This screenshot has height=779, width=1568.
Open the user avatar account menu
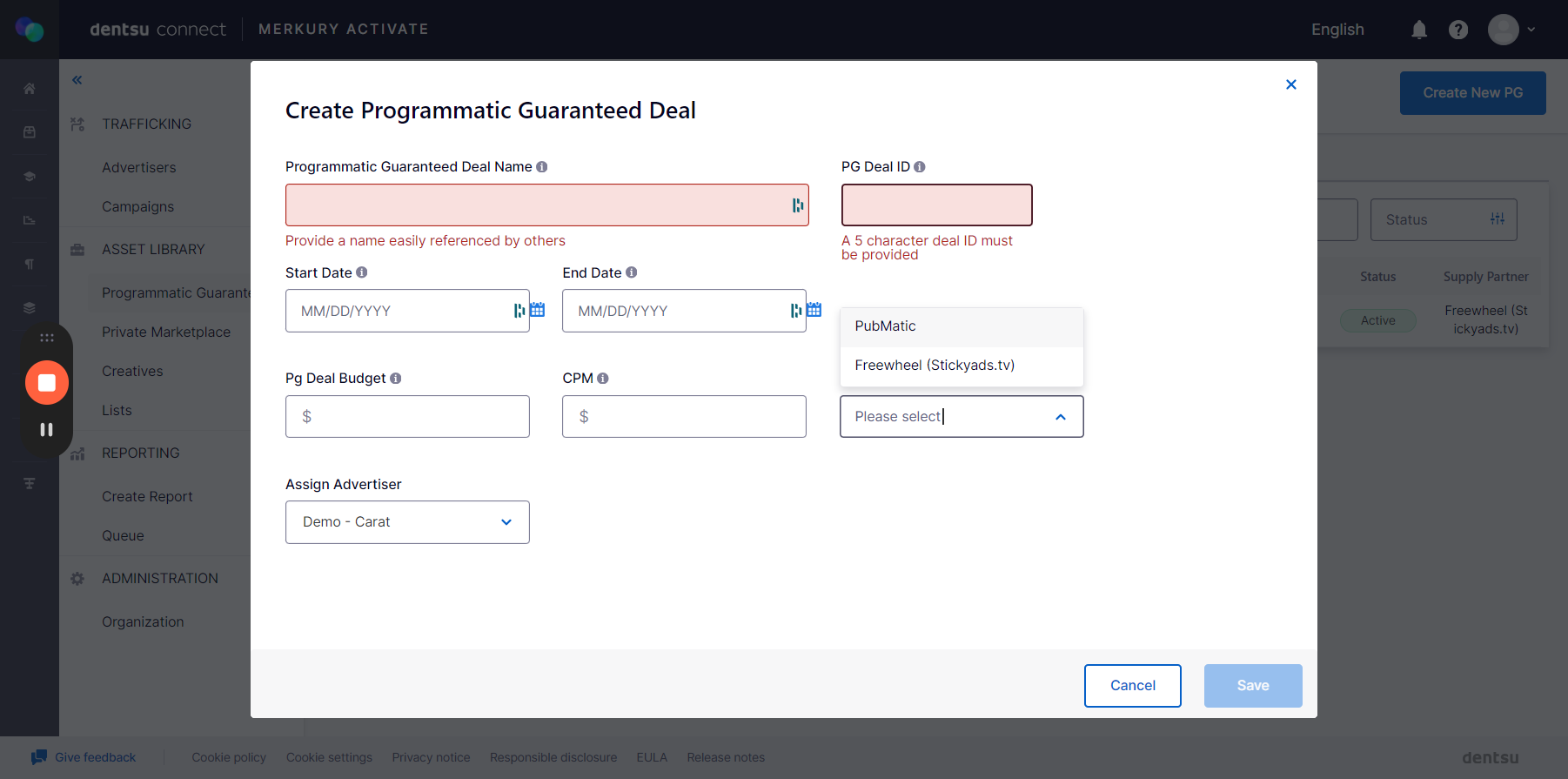click(x=1512, y=30)
